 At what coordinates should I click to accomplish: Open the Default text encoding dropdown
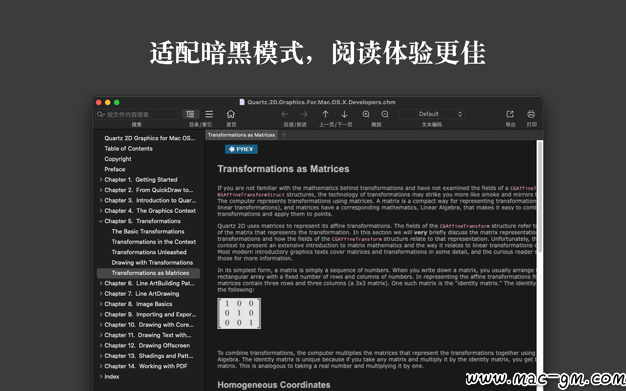click(432, 114)
